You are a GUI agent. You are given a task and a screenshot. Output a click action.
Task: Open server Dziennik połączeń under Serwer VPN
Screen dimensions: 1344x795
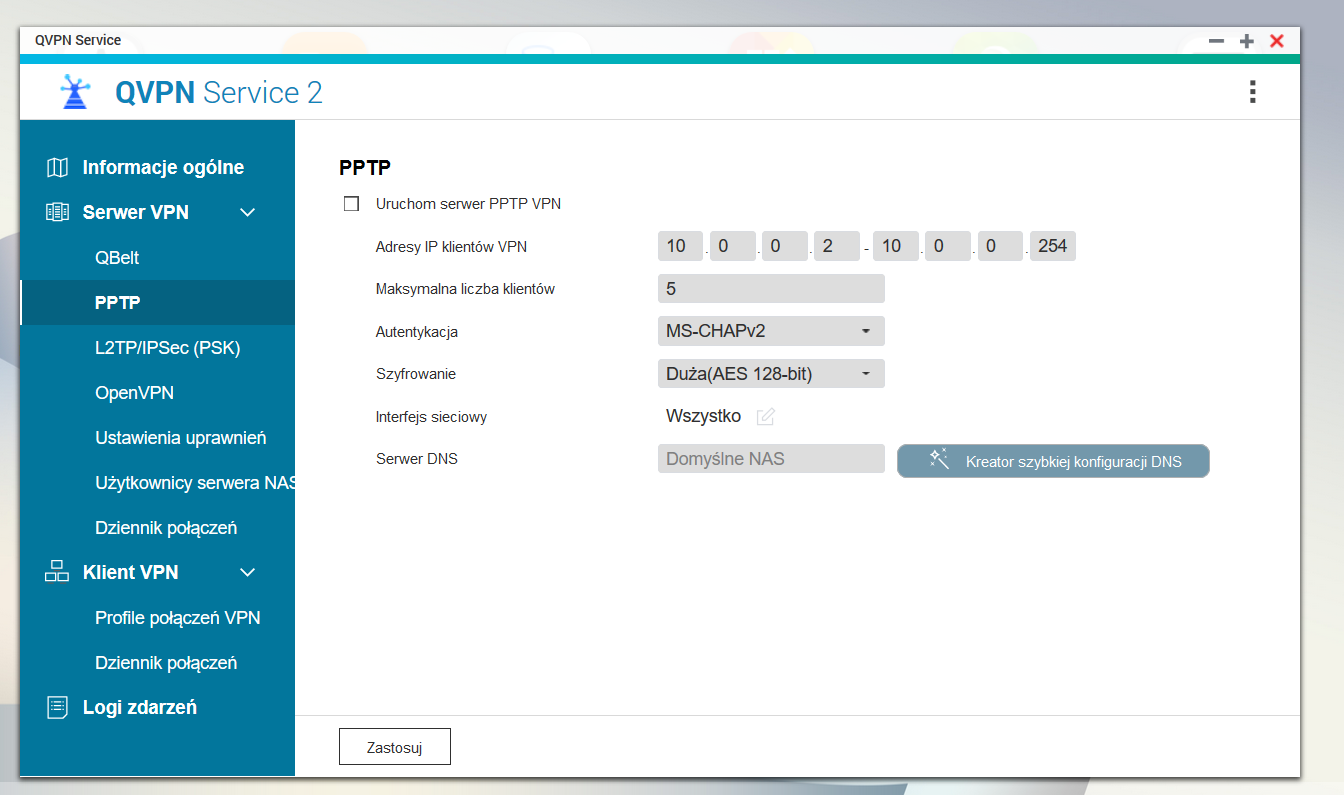point(157,527)
